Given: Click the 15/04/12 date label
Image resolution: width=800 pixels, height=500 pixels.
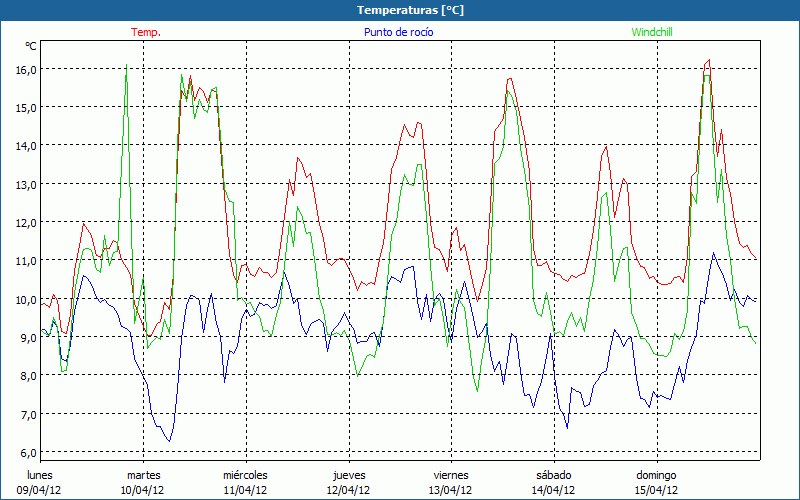Looking at the screenshot, I should (x=657, y=490).
